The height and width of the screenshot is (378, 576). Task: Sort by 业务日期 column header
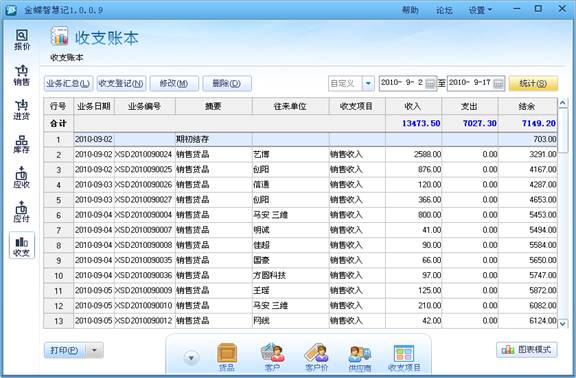94,107
